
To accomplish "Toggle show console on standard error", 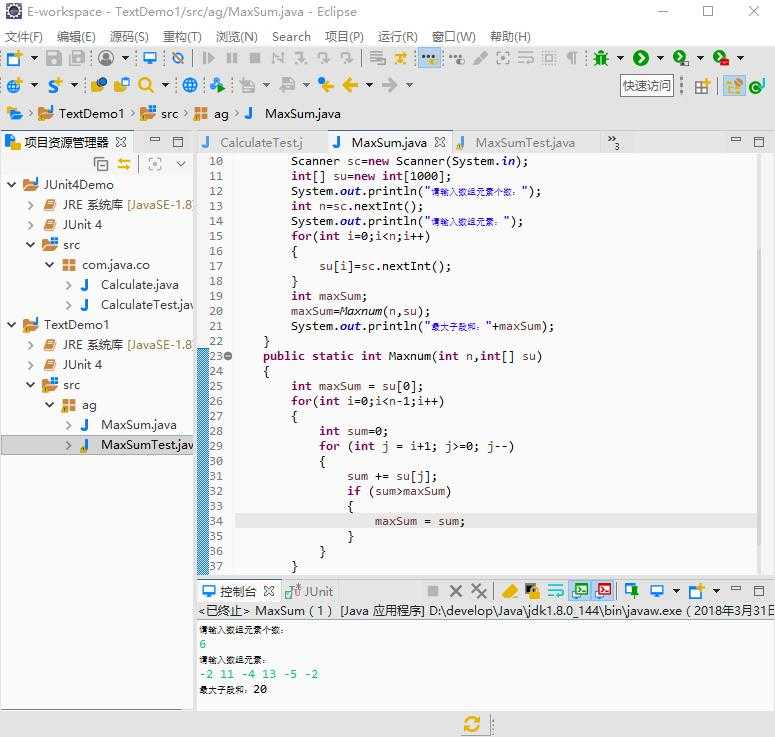I will tap(604, 590).
